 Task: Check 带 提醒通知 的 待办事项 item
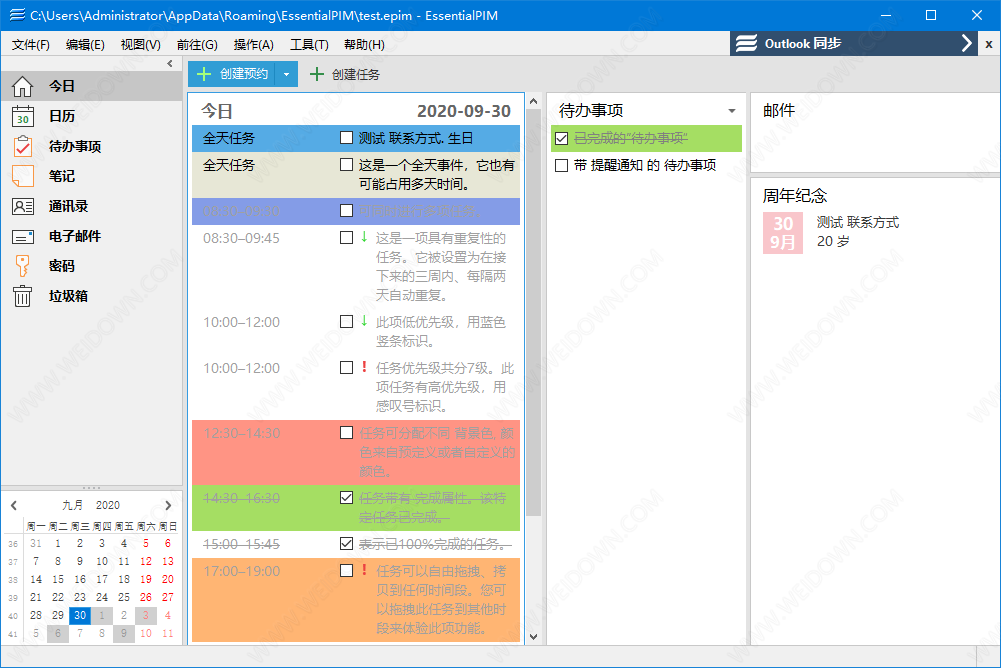561,165
